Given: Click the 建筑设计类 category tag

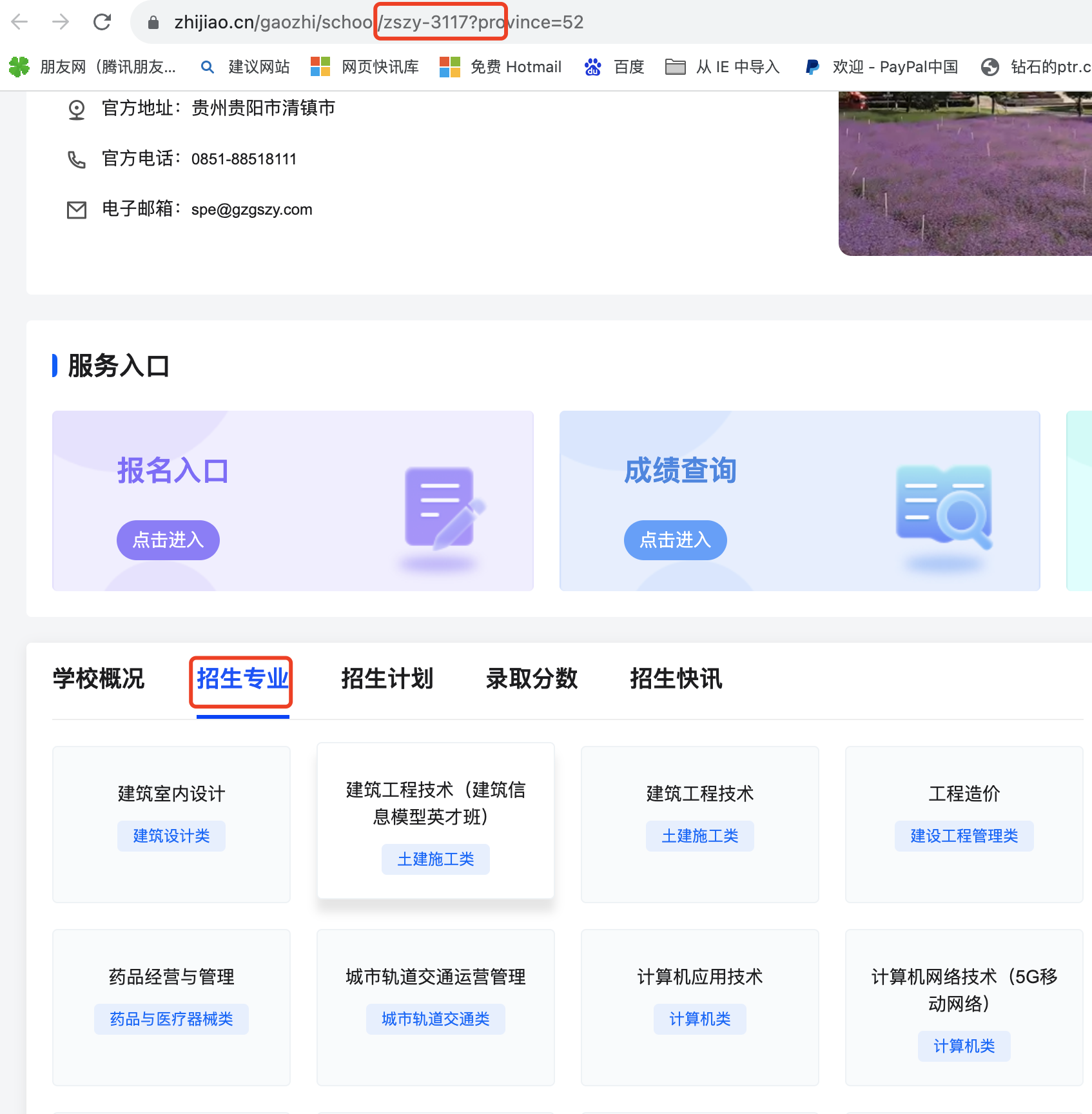Looking at the screenshot, I should click(x=171, y=836).
